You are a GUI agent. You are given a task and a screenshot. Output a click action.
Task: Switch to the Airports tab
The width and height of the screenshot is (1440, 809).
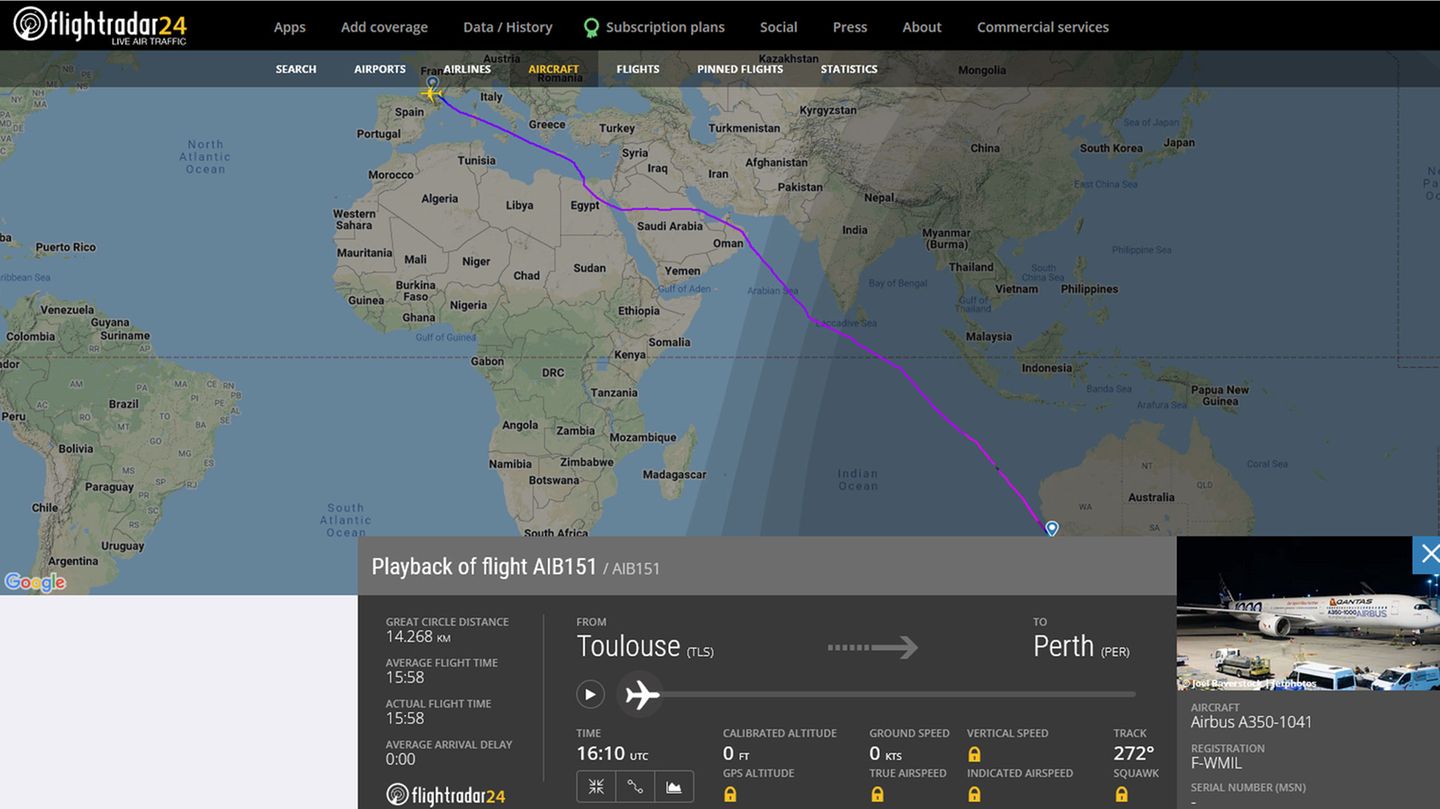point(380,69)
